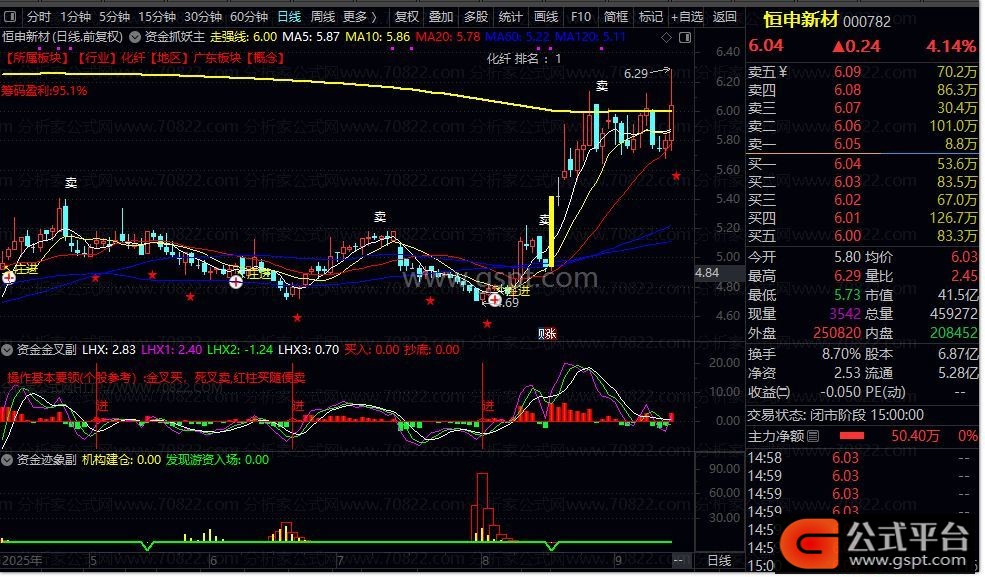This screenshot has height=577, width=985.
Task: Click the yellow 卖 signal above recent candles
Action: 602,87
